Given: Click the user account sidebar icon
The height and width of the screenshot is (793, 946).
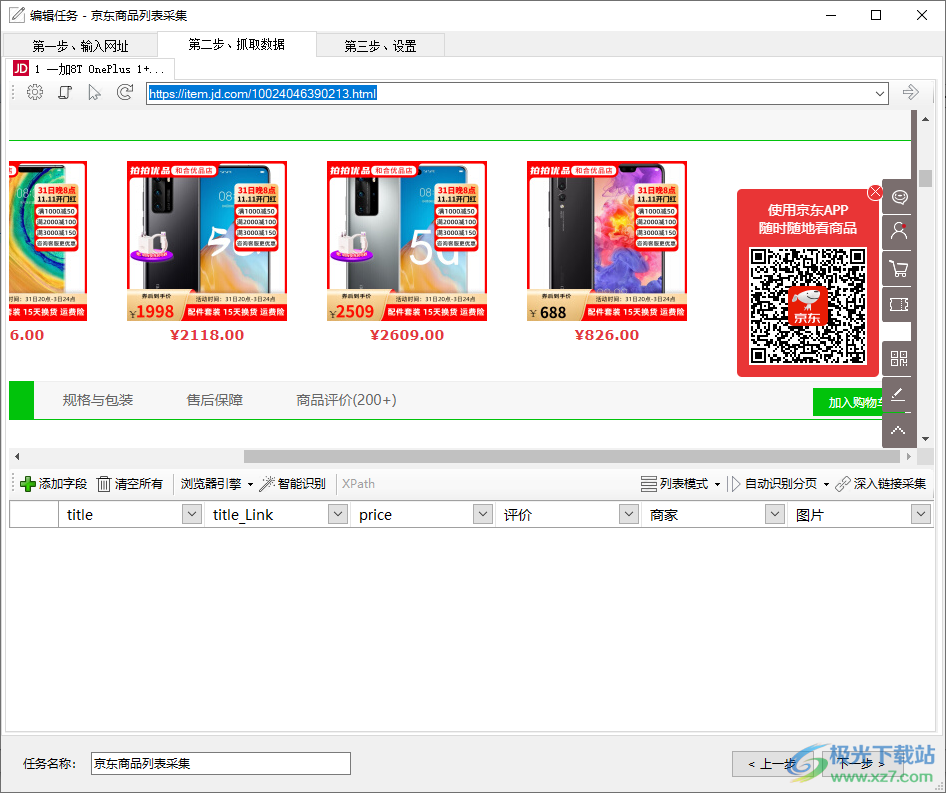Looking at the screenshot, I should [x=899, y=232].
